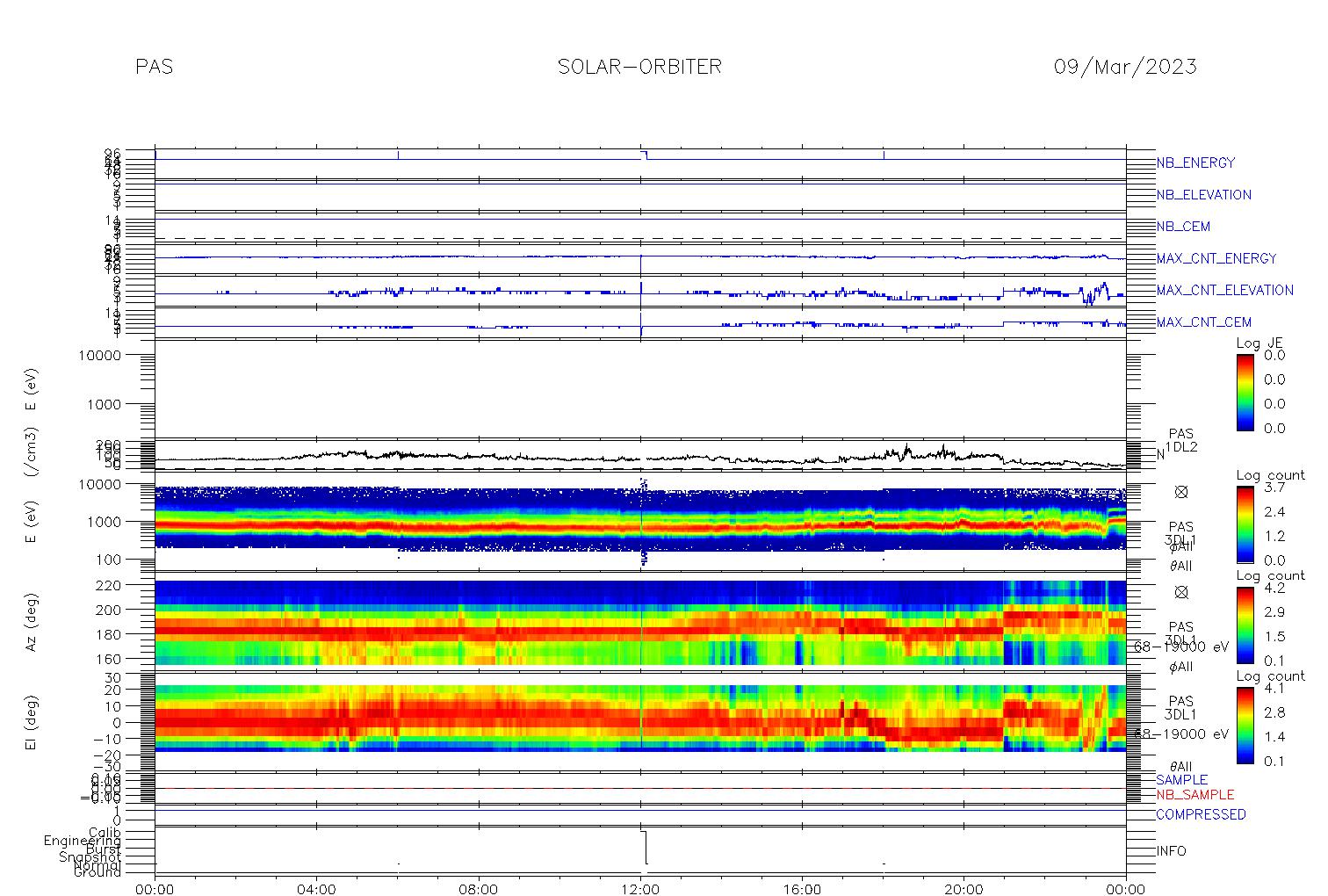Click the color bar with maximum 4.2
The image size is (1328, 896).
(x=1245, y=624)
